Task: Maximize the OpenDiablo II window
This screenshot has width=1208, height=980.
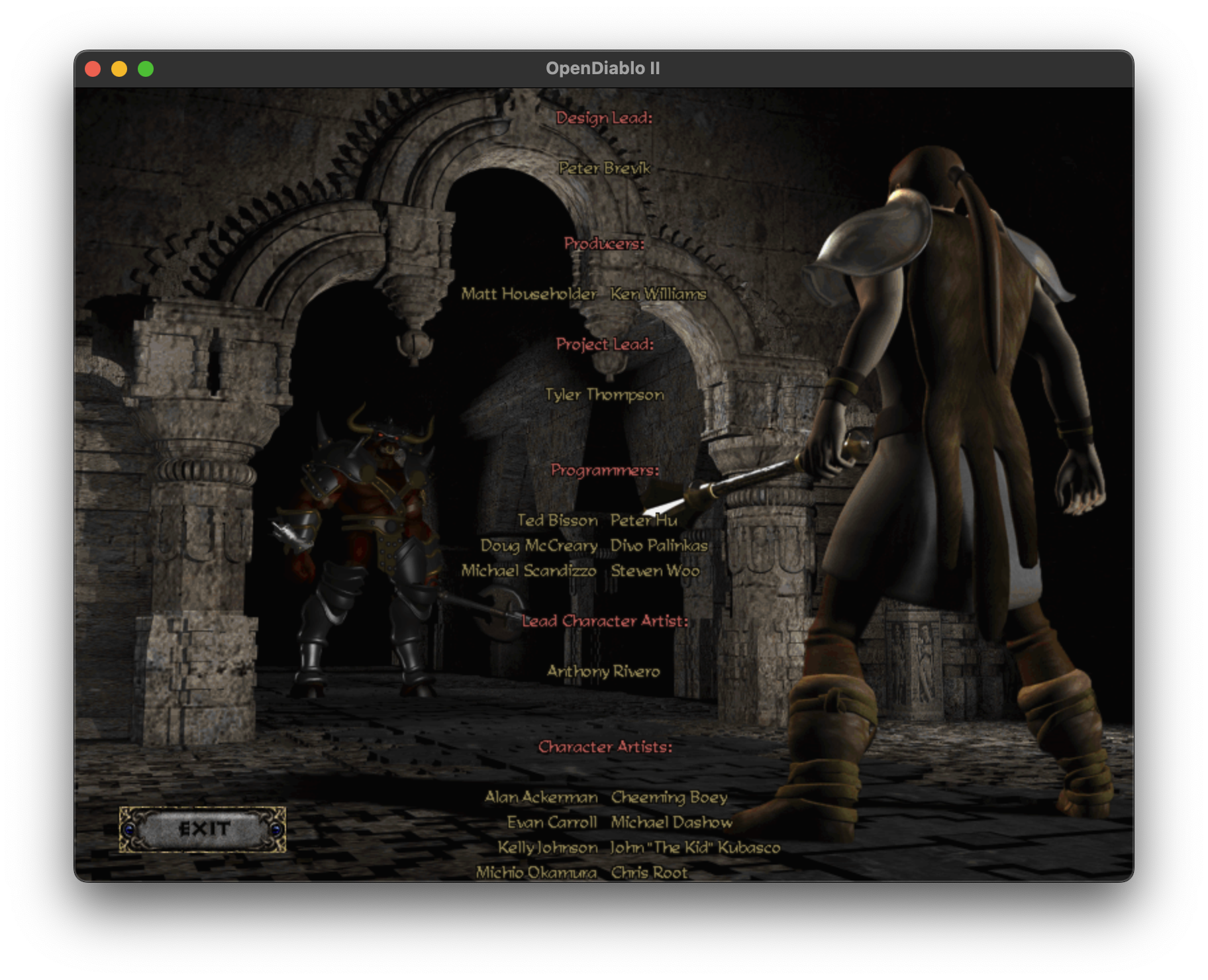Action: click(x=146, y=69)
